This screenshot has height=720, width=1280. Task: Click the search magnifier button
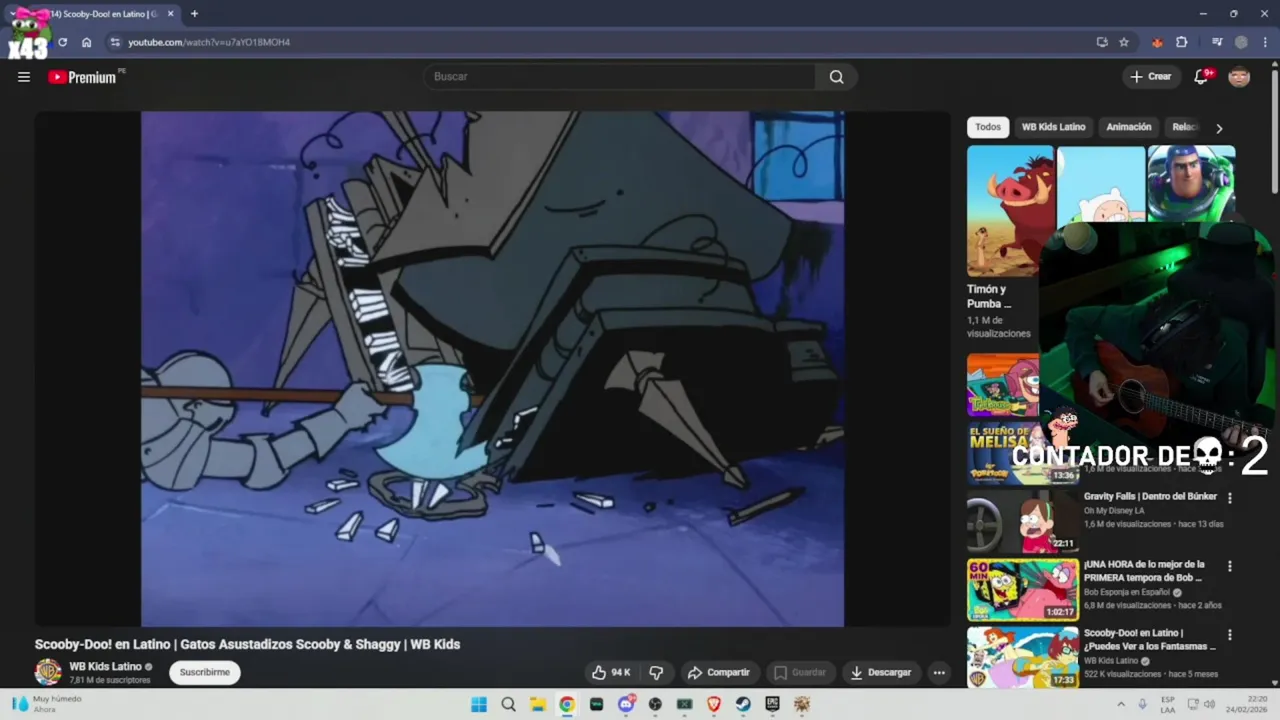click(x=836, y=77)
